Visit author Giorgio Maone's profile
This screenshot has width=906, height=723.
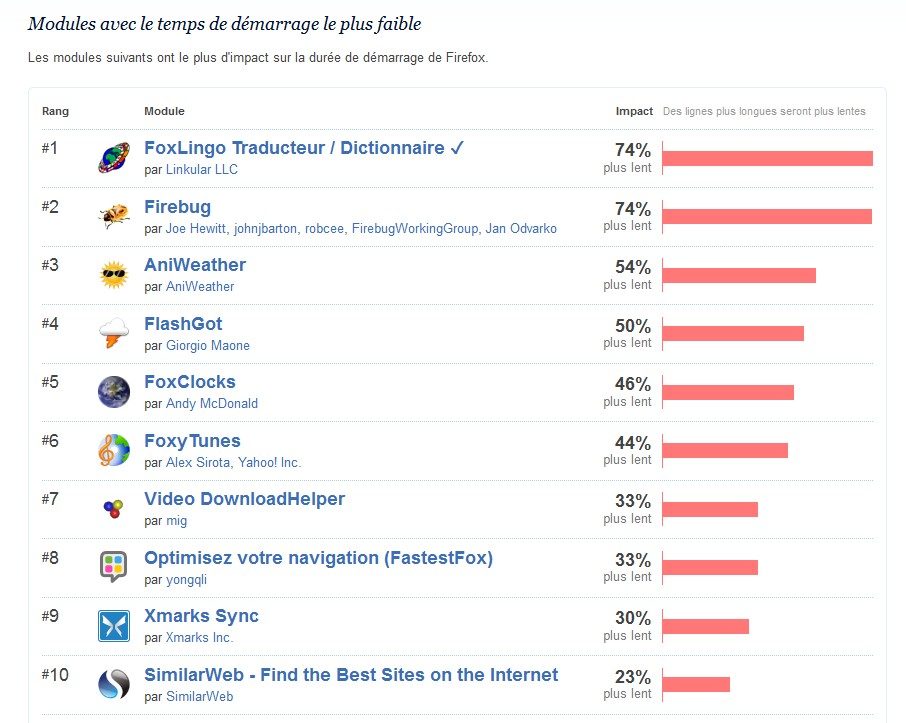(208, 345)
